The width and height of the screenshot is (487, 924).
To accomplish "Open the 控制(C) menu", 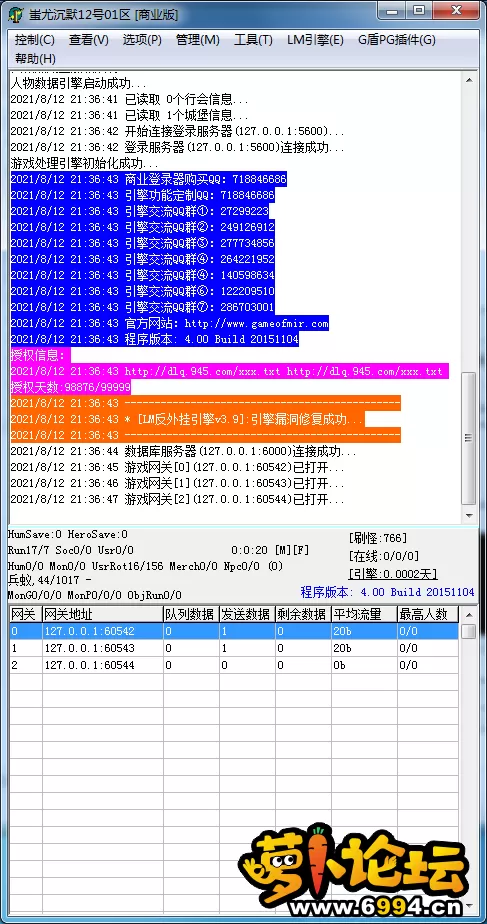I will pyautogui.click(x=35, y=40).
